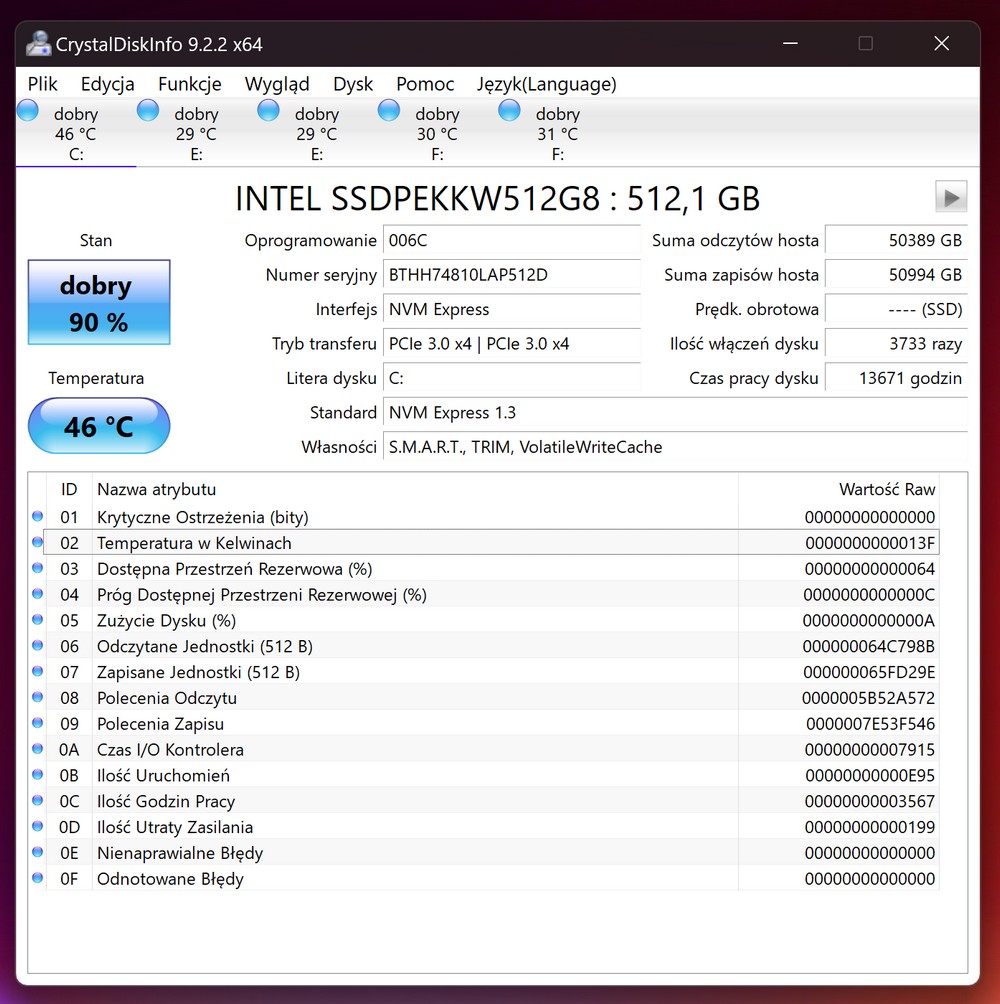1000x1004 pixels.
Task: Click the Suma zapisów hosta value 50994 GB
Action: click(896, 275)
